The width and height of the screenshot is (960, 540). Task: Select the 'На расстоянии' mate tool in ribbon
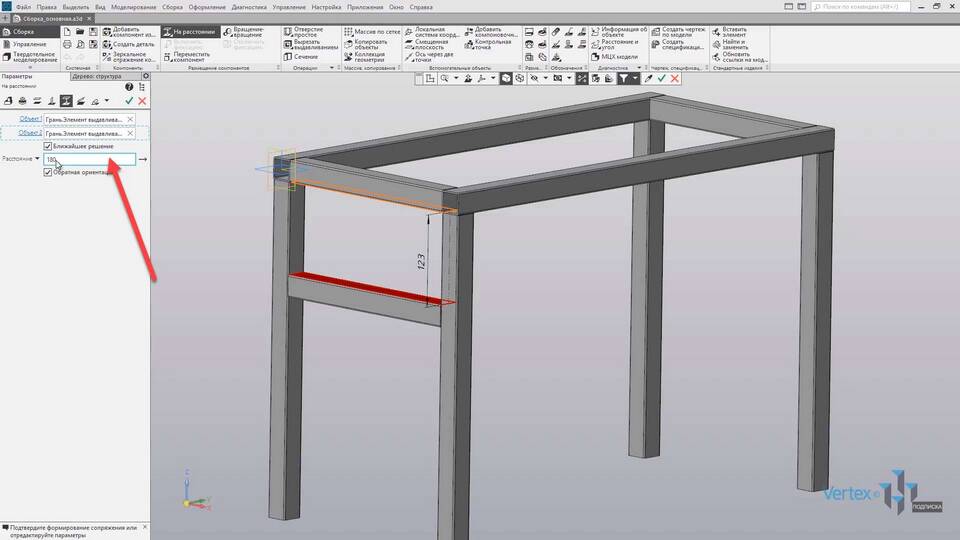pyautogui.click(x=193, y=32)
